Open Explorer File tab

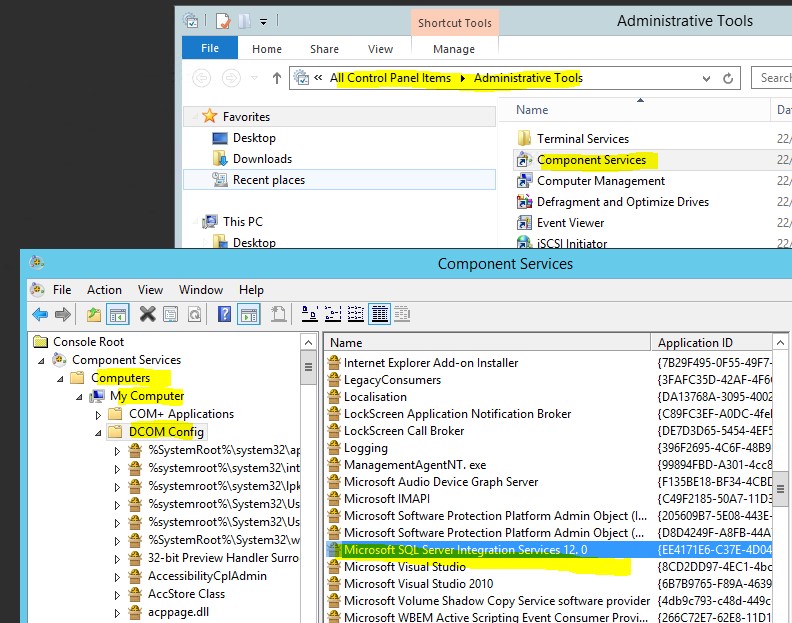[x=210, y=48]
